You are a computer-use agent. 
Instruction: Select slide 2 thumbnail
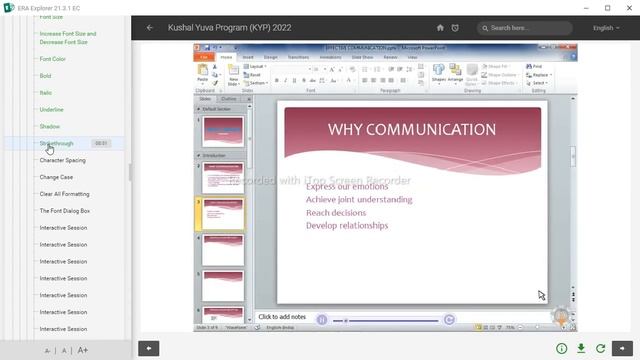coord(223,178)
